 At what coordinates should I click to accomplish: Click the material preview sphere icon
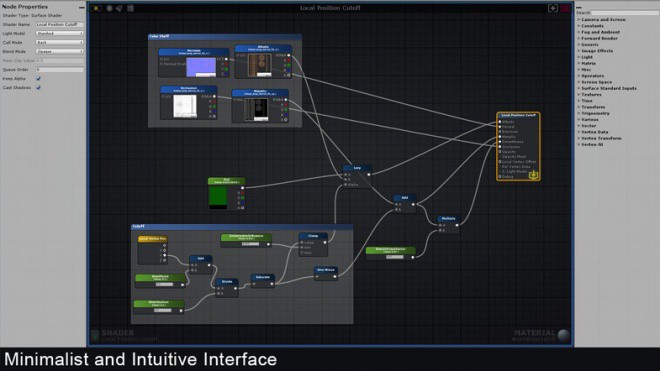click(x=564, y=335)
